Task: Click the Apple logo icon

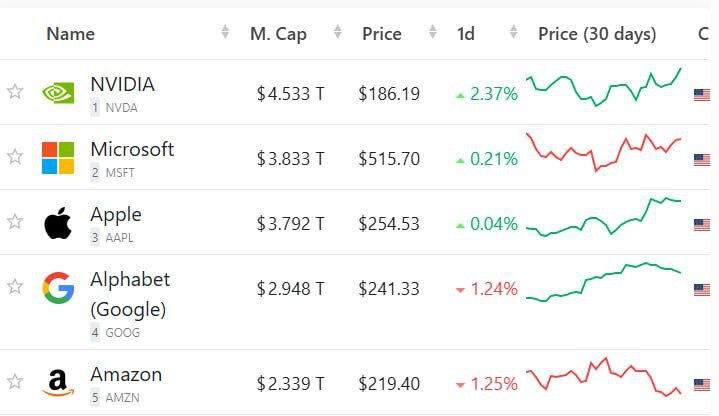Action: tap(58, 223)
